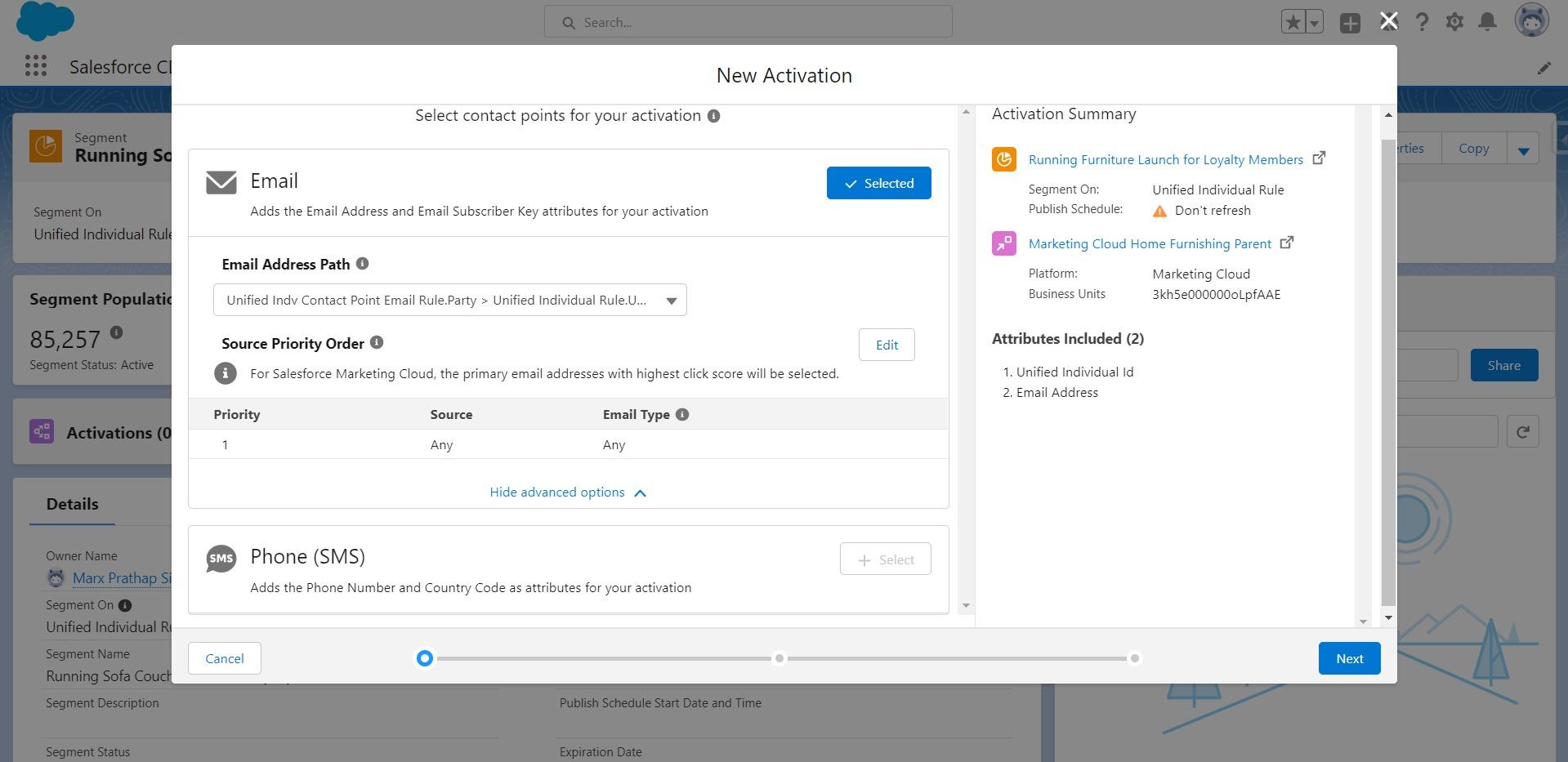
Task: Click the contact points scrollbar up arrow
Action: [966, 112]
